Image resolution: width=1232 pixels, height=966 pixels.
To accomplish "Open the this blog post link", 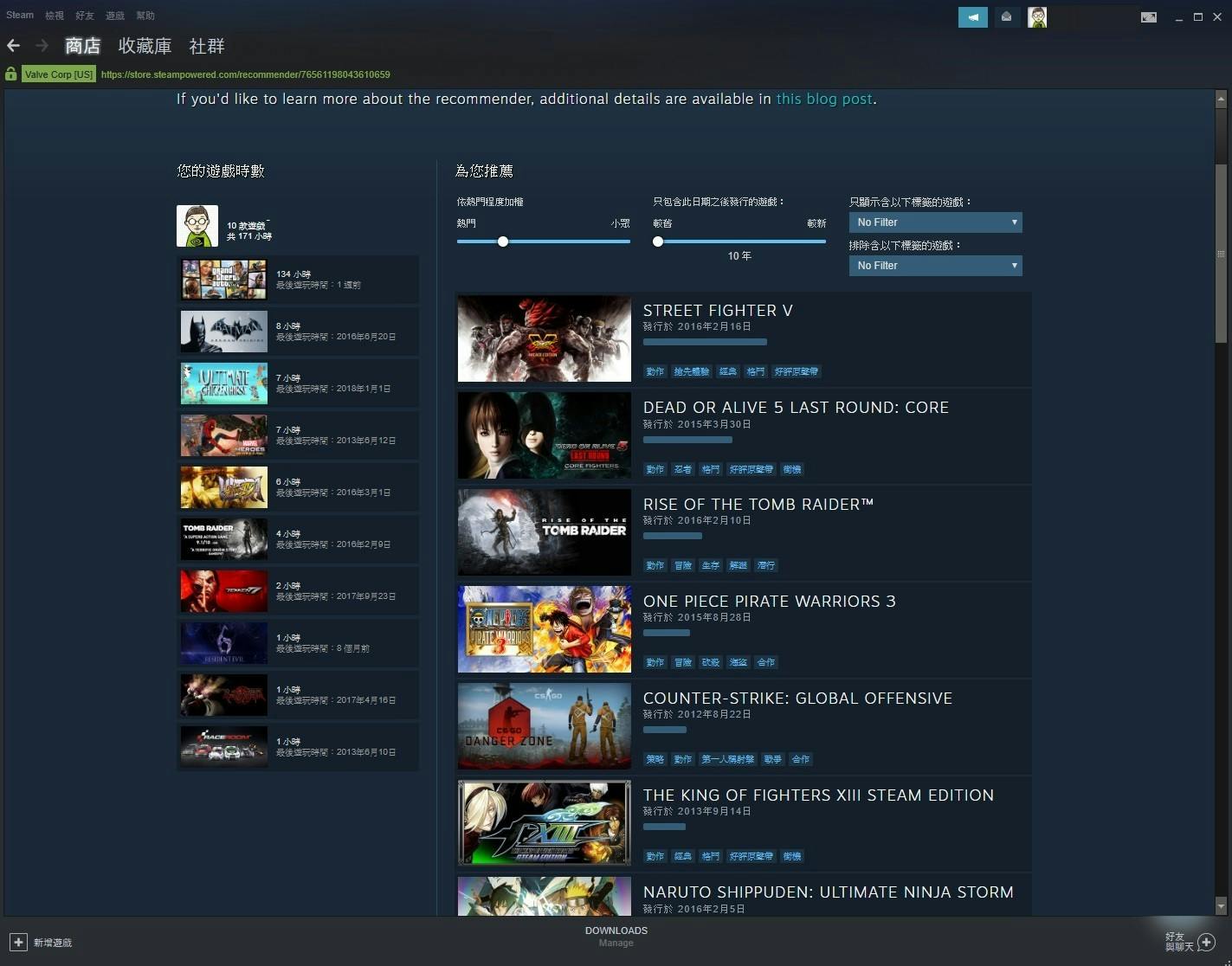I will [822, 99].
